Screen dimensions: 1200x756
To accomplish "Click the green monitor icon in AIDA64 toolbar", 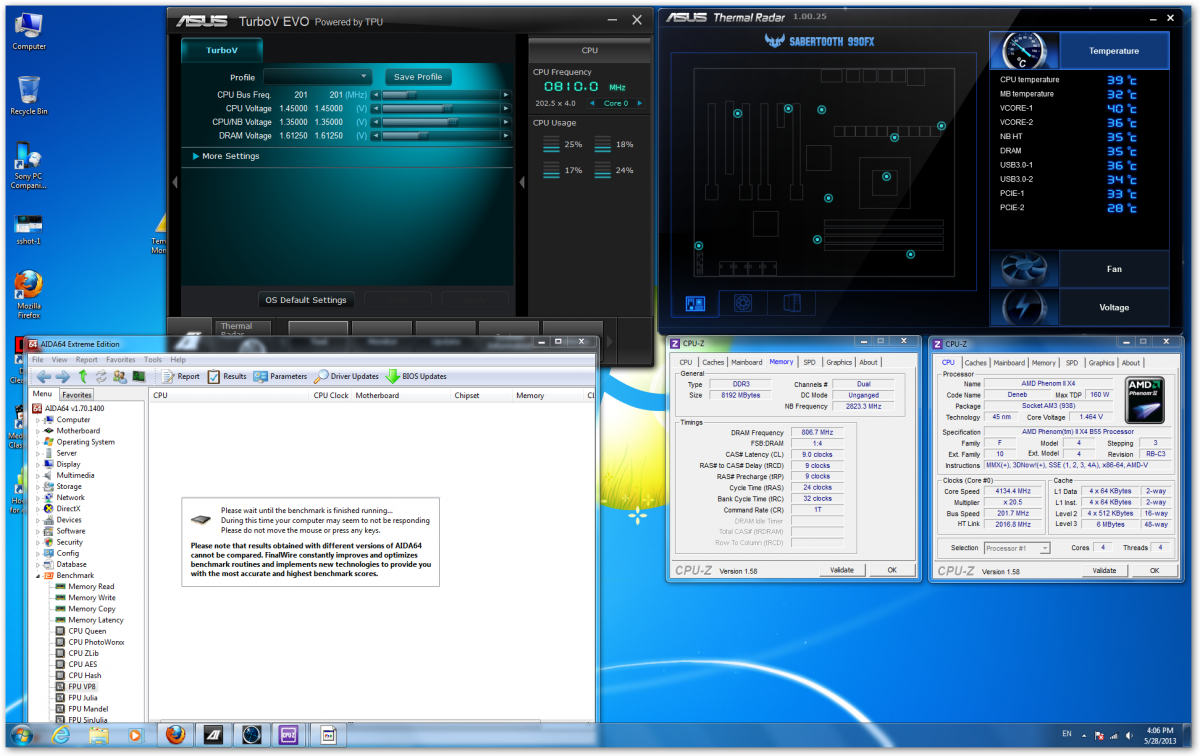I will click(x=138, y=376).
